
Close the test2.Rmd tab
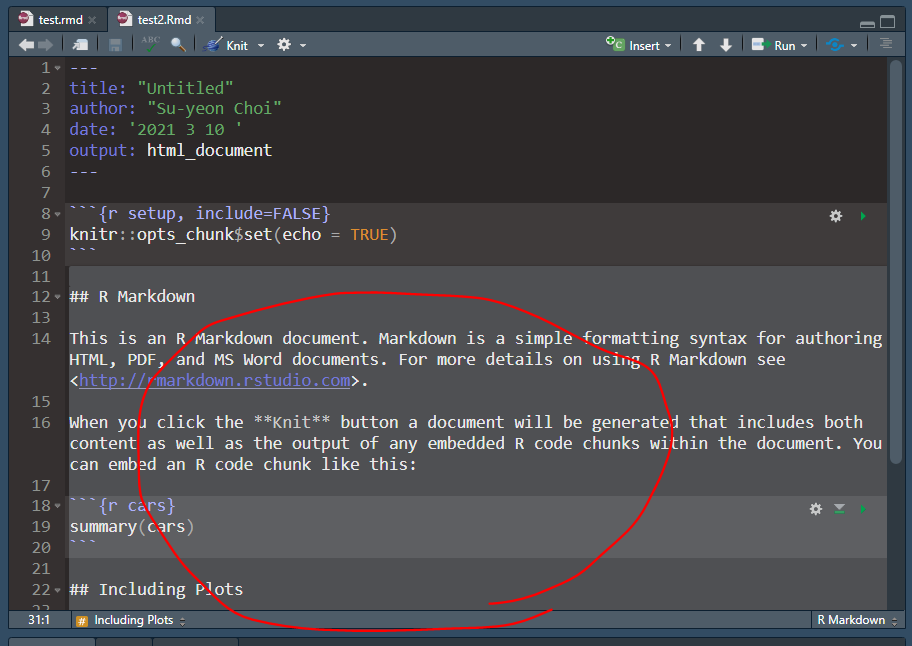pos(200,20)
